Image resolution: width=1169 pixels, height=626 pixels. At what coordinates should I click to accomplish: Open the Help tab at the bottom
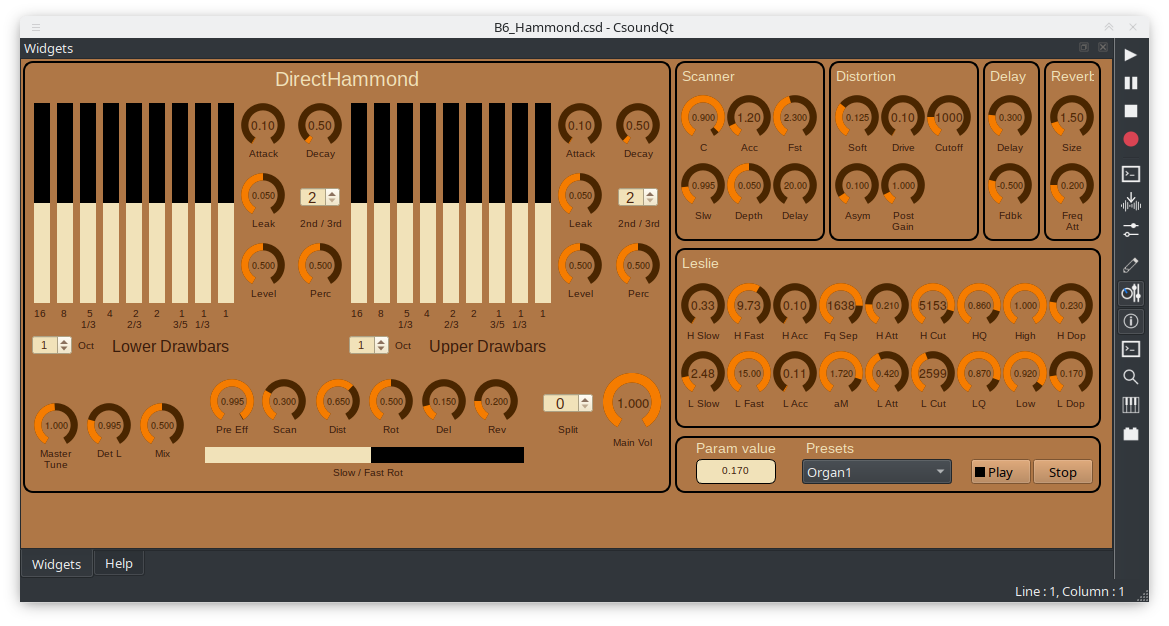[119, 563]
